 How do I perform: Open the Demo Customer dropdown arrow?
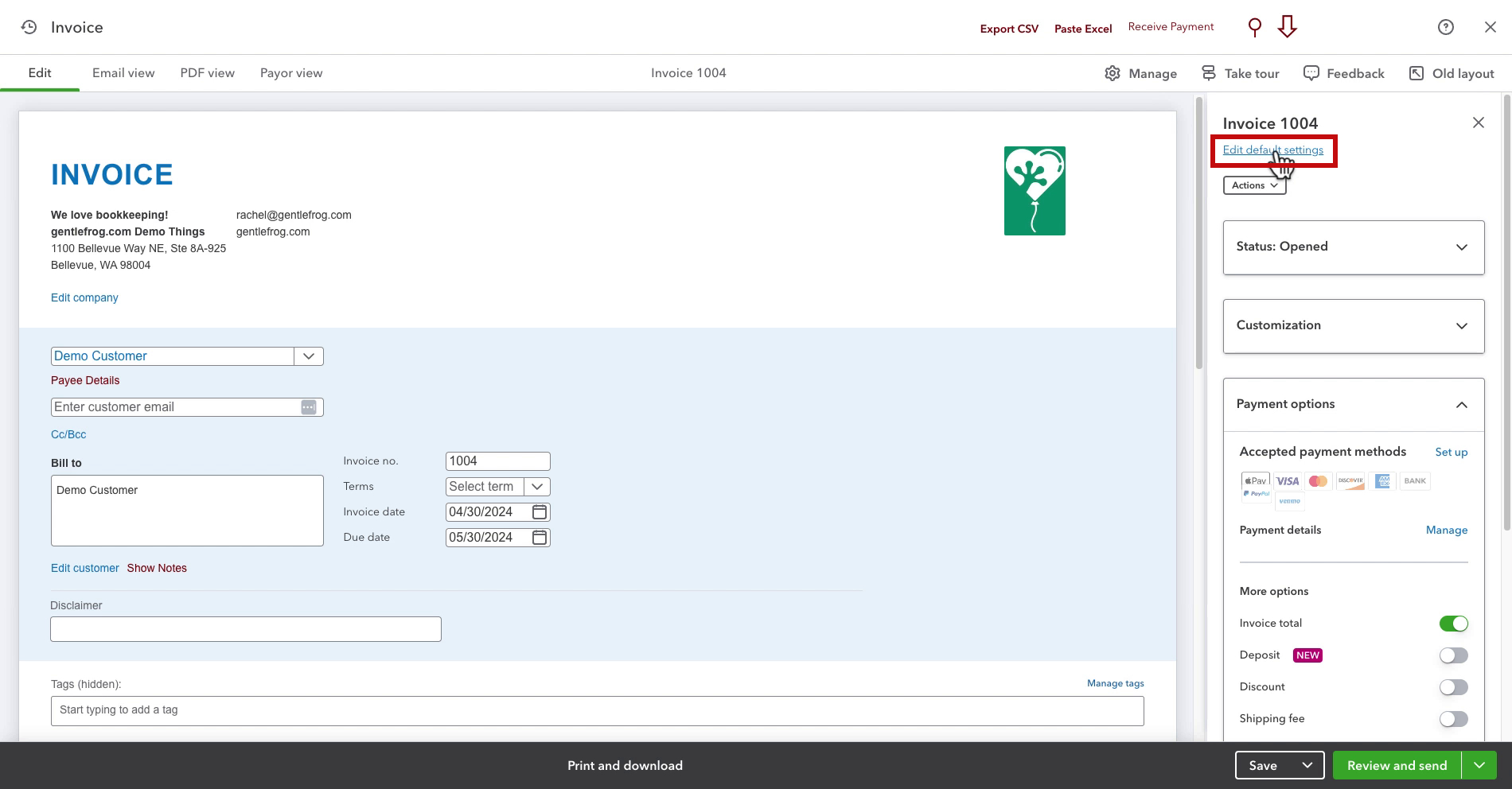tap(309, 356)
